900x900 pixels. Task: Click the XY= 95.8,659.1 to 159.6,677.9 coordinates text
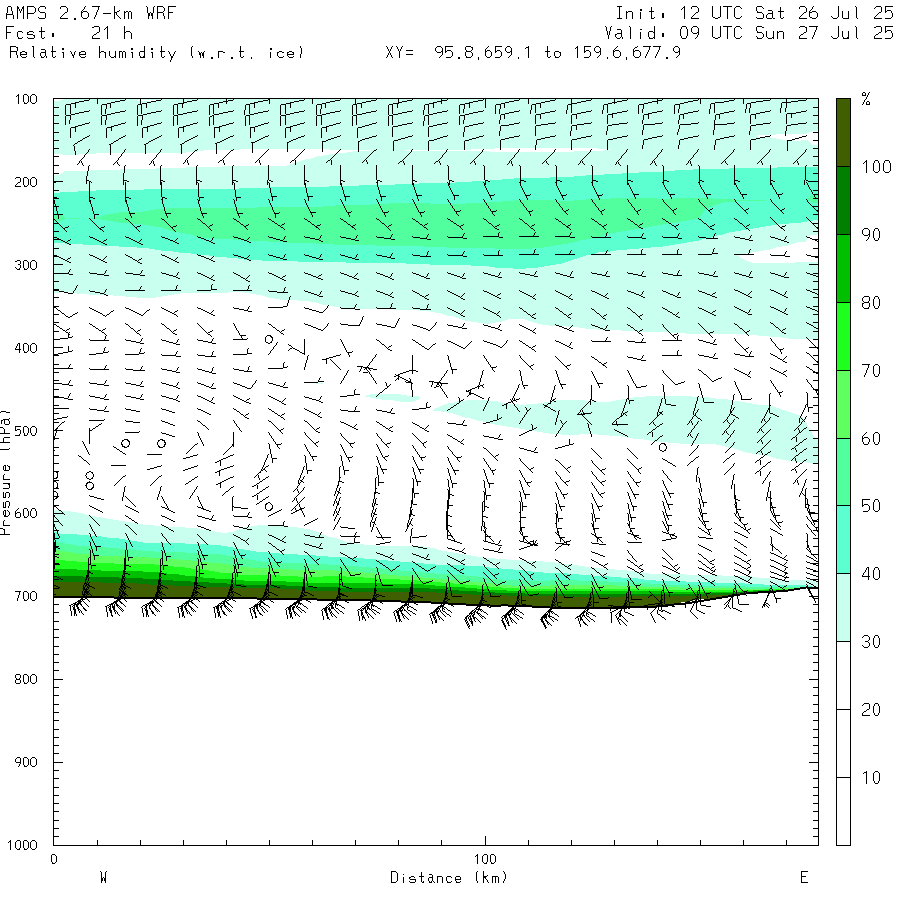[533, 53]
